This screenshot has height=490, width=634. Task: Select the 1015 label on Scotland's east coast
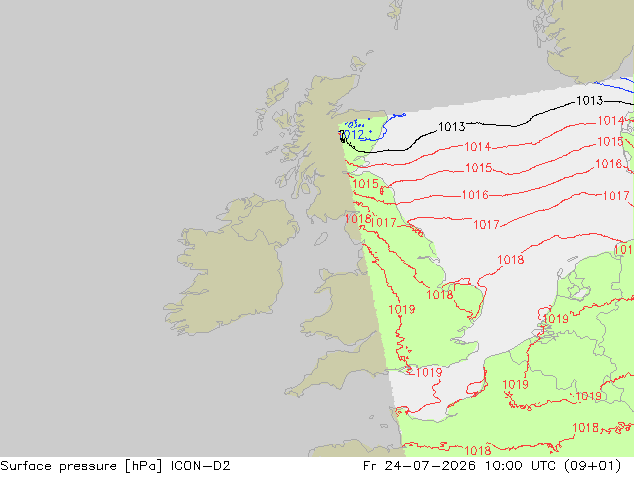tap(365, 184)
